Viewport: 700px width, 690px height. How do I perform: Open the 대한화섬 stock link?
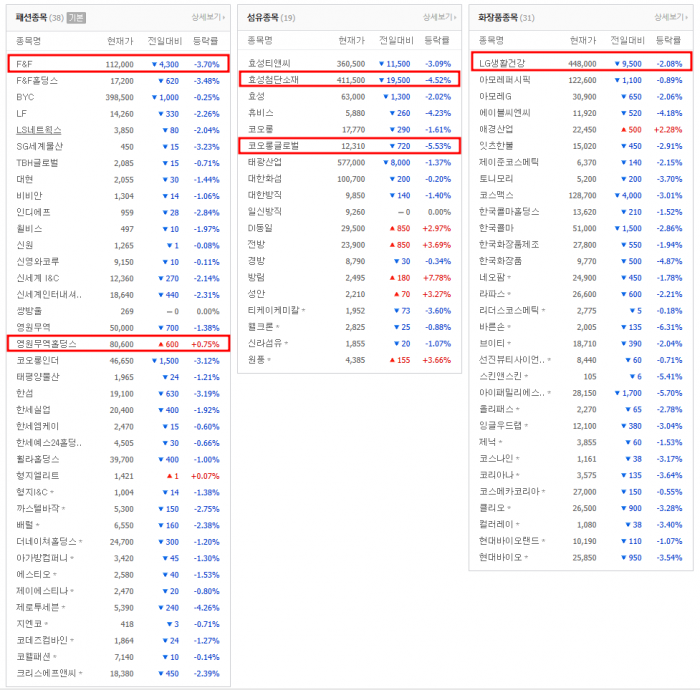(x=265, y=179)
